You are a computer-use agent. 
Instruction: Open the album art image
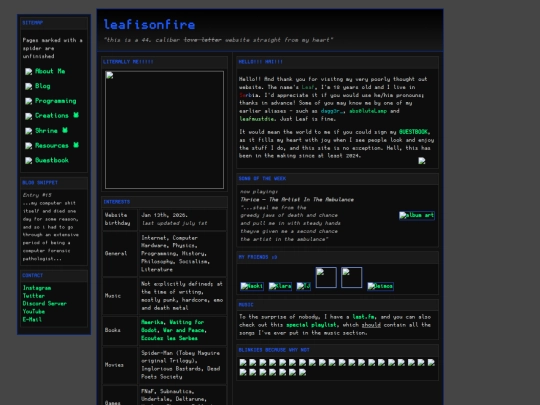pos(417,216)
